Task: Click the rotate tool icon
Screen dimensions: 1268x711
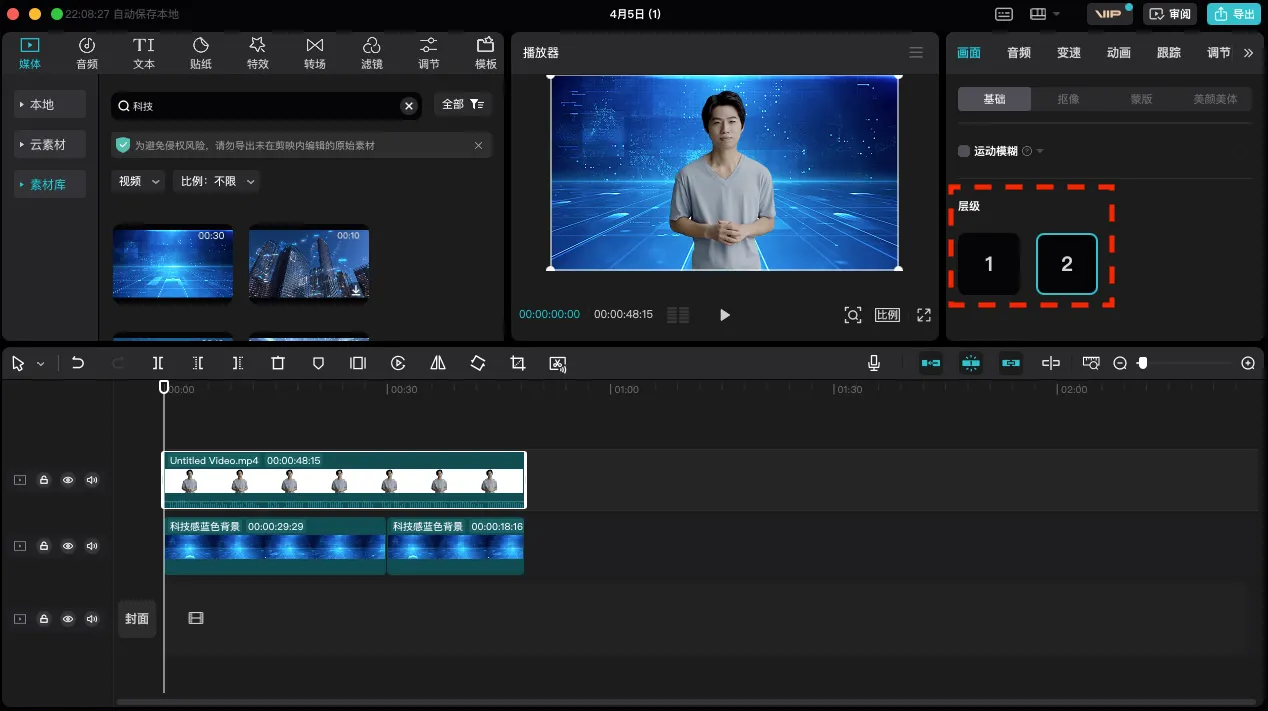Action: 478,364
